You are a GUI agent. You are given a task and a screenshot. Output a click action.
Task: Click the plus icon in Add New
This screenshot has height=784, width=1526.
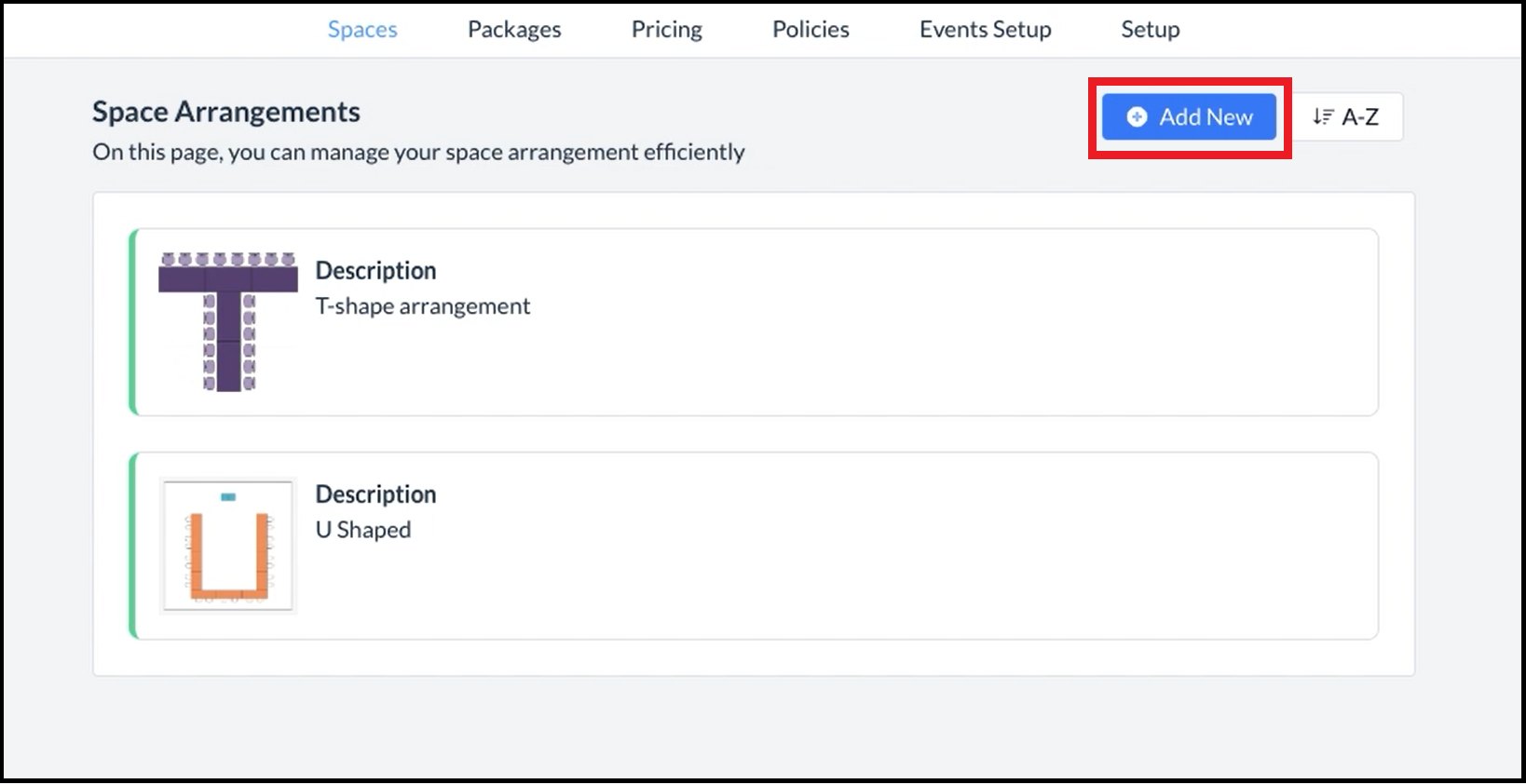(x=1137, y=117)
